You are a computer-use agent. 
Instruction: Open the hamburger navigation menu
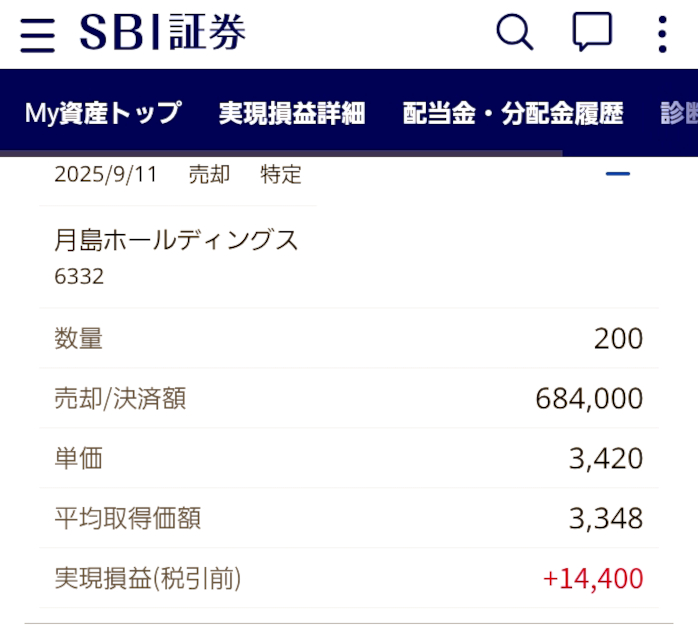pyautogui.click(x=38, y=35)
